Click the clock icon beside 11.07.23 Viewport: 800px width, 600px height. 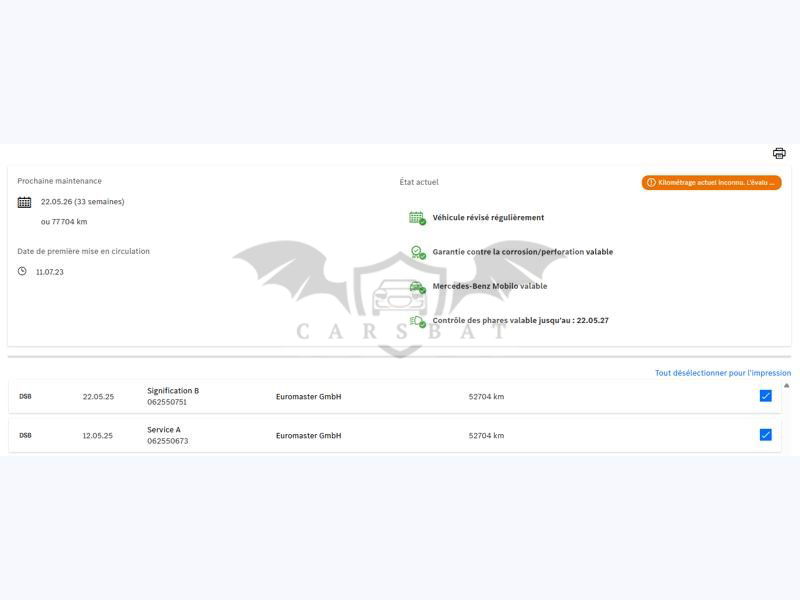22,271
